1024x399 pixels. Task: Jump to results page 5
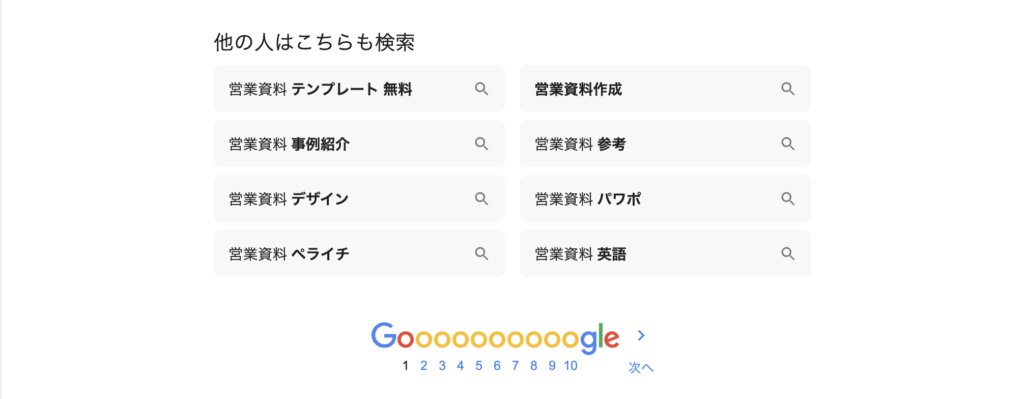coord(479,366)
